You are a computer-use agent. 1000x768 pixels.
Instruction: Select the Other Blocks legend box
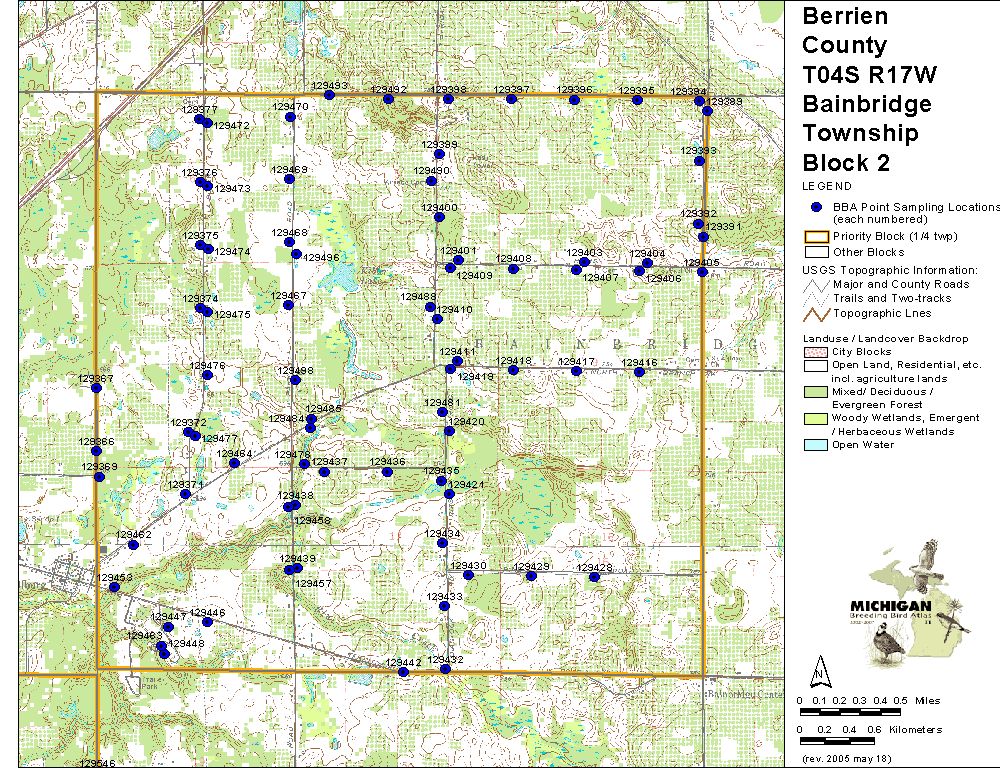[x=817, y=252]
